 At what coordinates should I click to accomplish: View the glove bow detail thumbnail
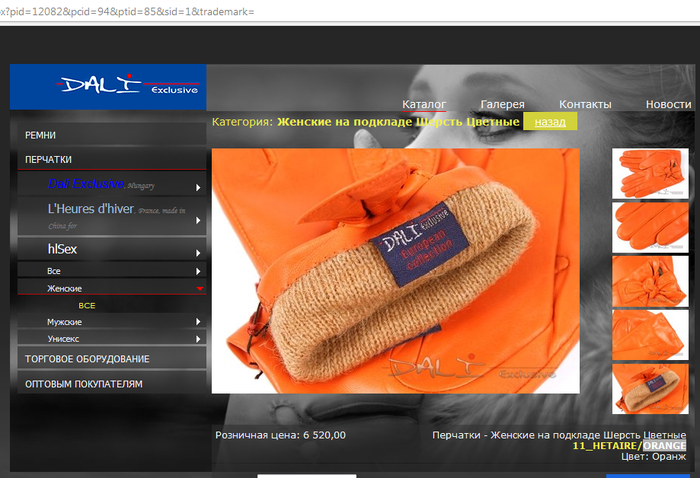point(650,281)
